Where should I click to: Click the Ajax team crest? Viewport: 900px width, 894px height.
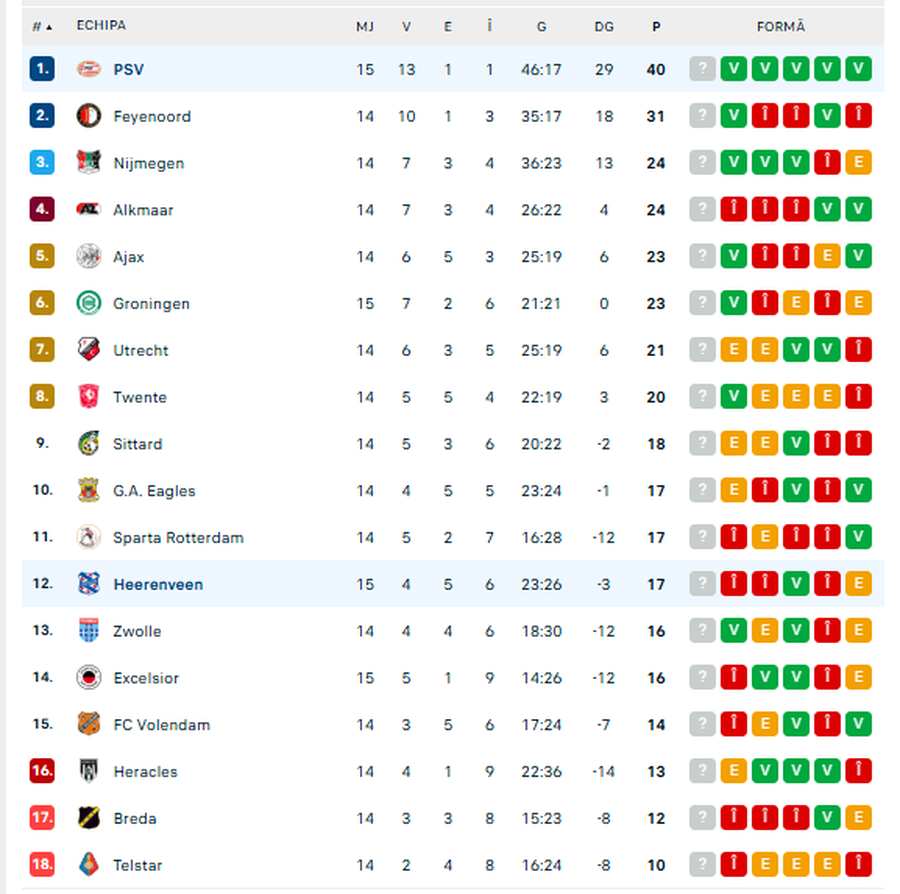(x=89, y=257)
